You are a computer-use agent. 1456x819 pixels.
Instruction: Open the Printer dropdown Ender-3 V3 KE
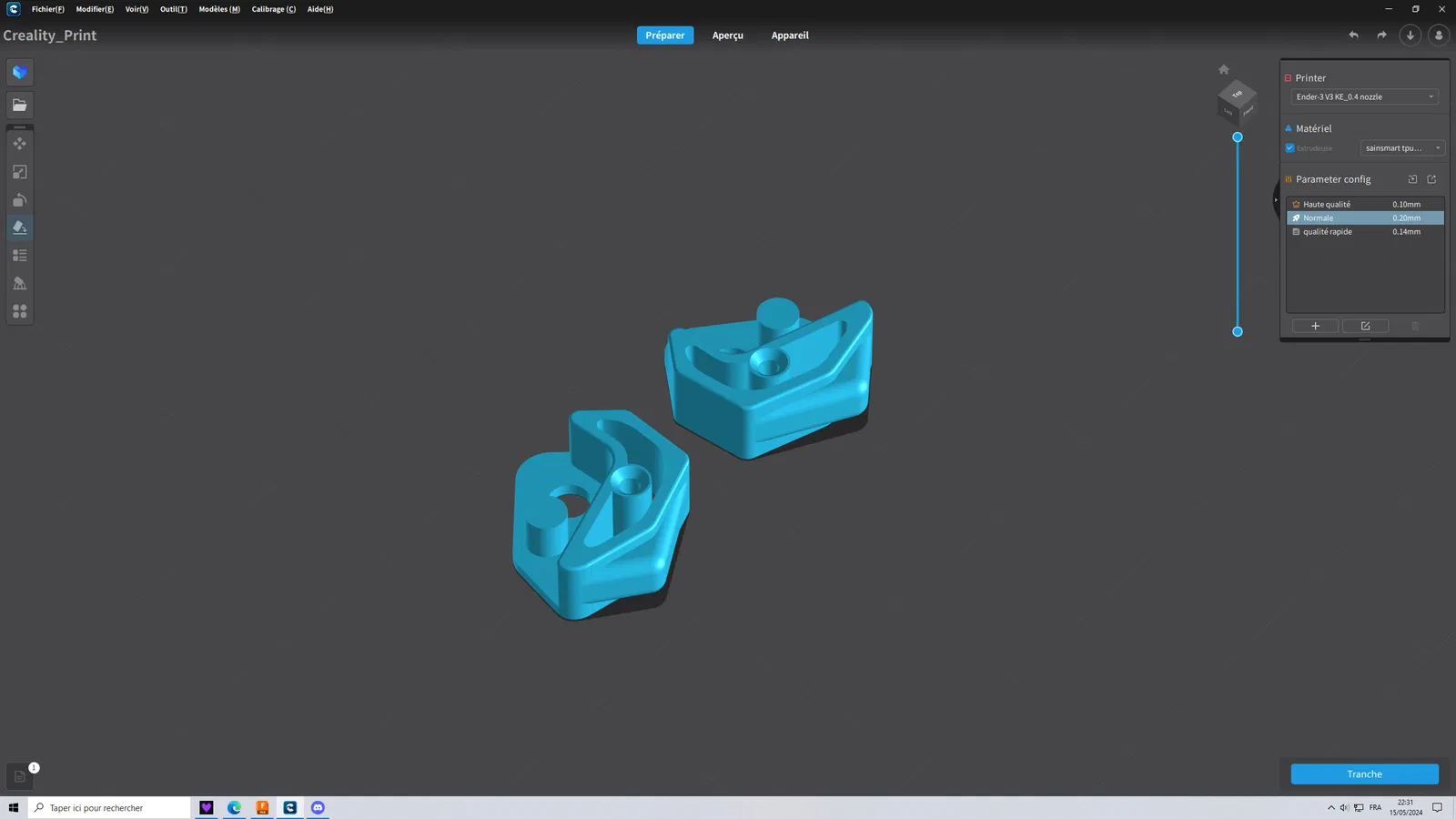point(1364,96)
